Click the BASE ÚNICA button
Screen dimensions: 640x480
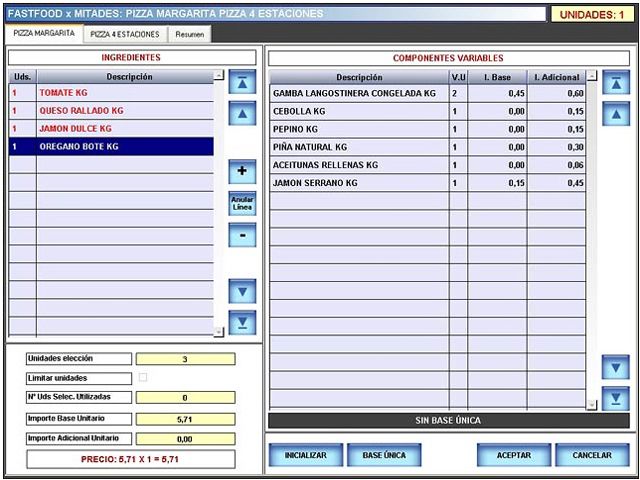tap(384, 455)
